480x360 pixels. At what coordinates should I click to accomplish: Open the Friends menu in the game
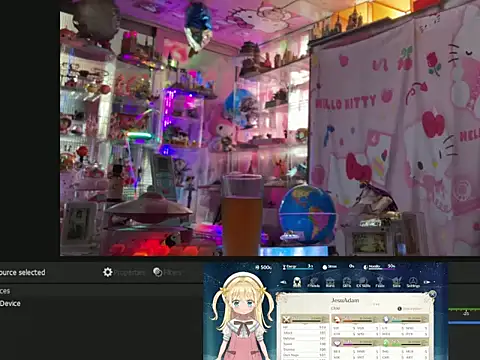tap(313, 283)
